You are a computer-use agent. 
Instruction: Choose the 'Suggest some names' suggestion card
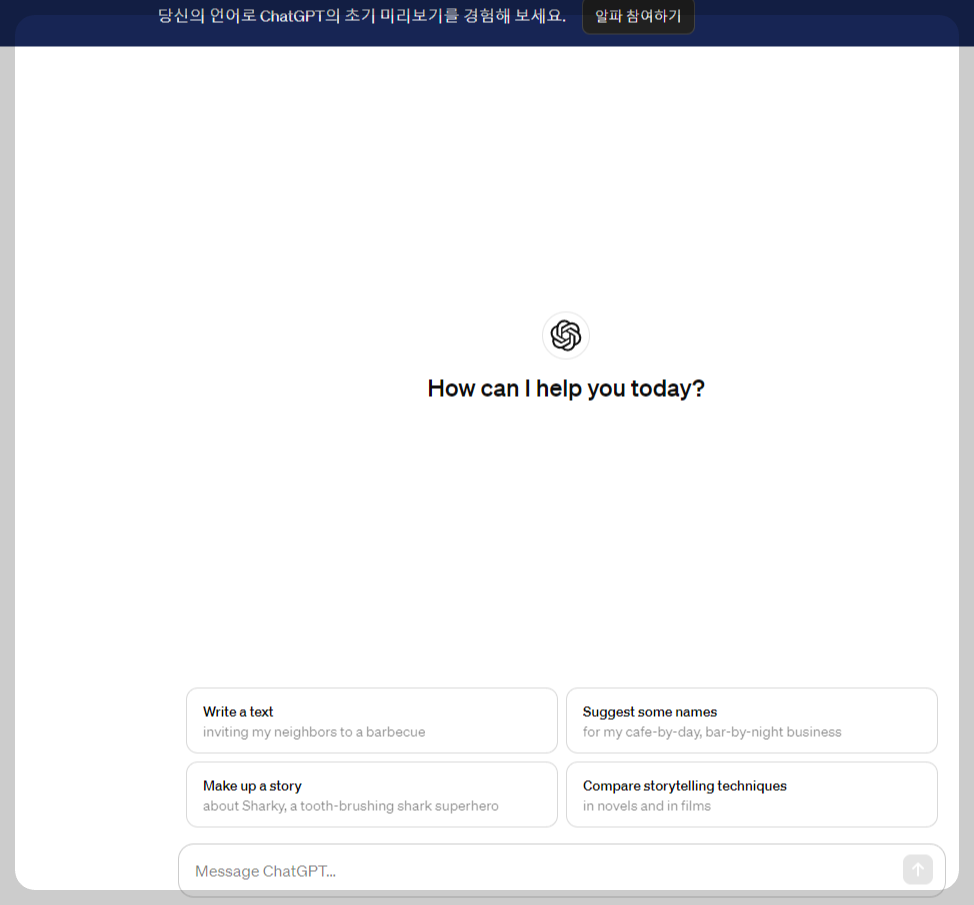(x=752, y=721)
